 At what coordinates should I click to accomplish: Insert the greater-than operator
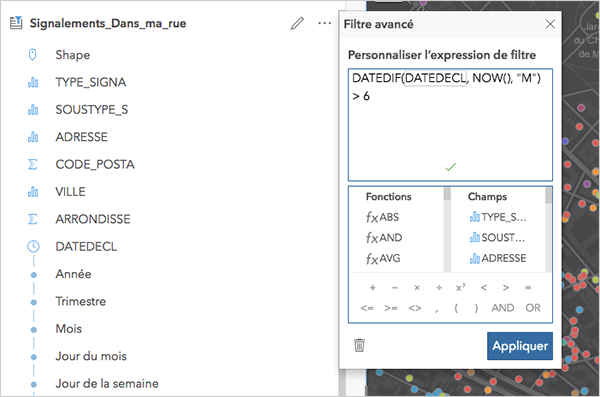[x=506, y=288]
